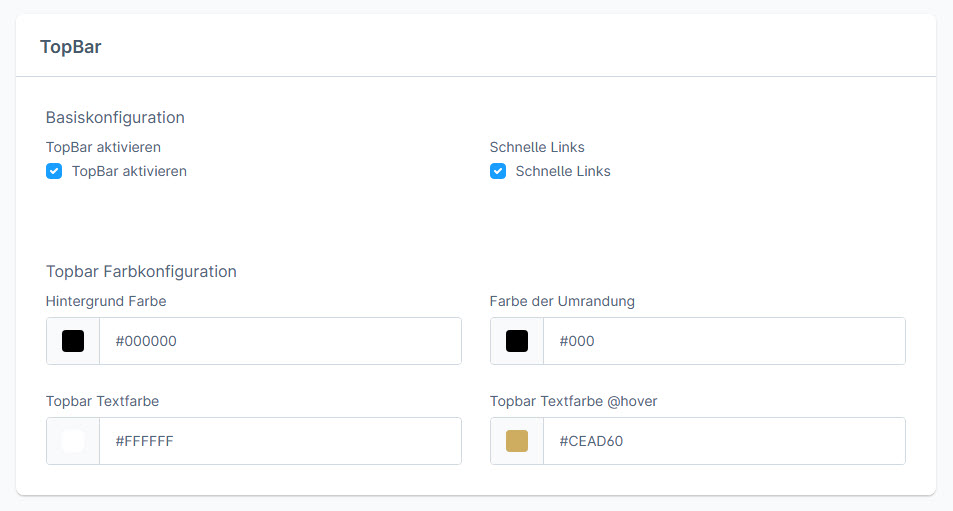Click the Basiskonfiguration section heading

pyautogui.click(x=115, y=117)
